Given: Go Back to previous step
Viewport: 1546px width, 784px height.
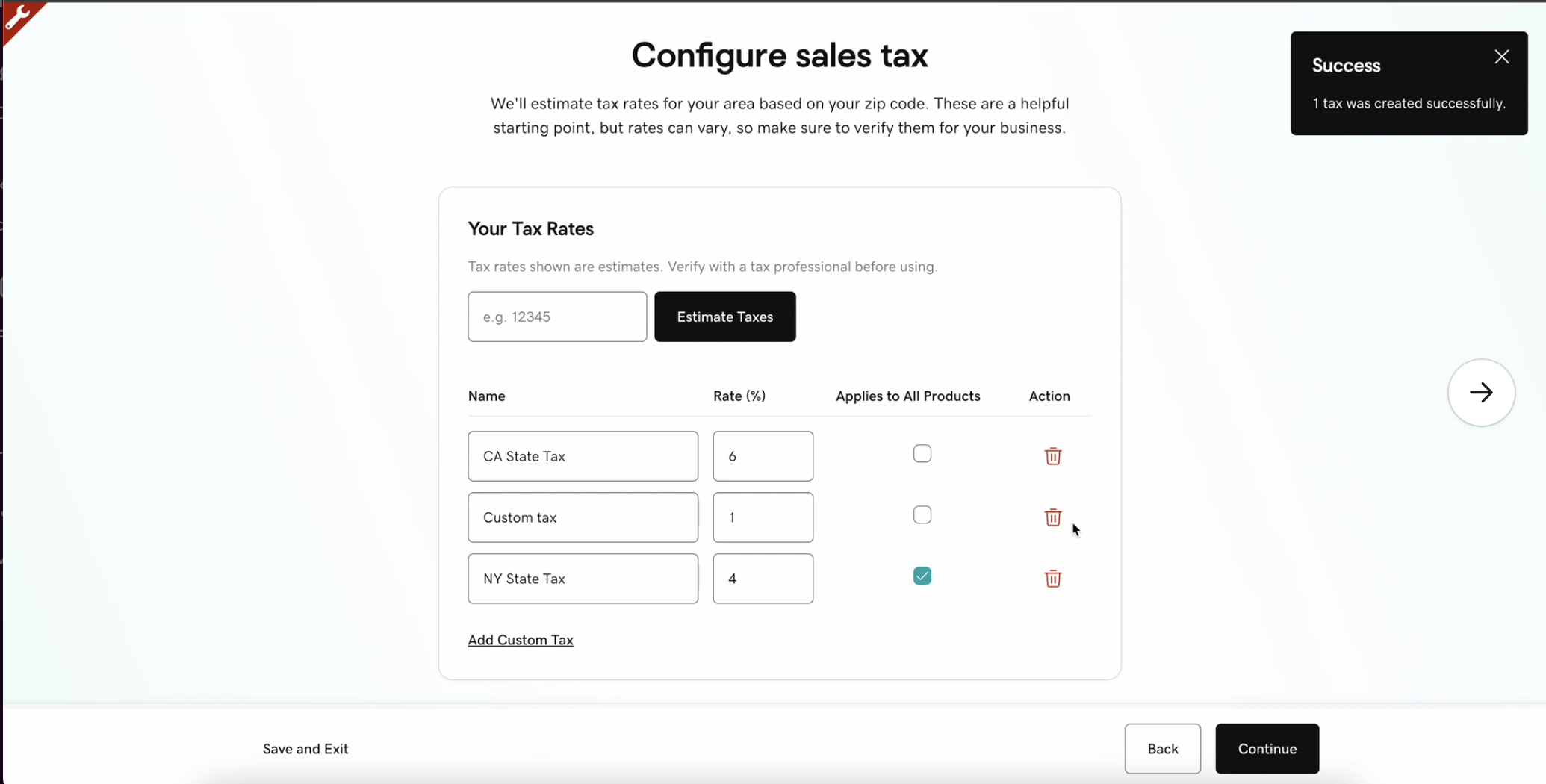Looking at the screenshot, I should (1162, 748).
